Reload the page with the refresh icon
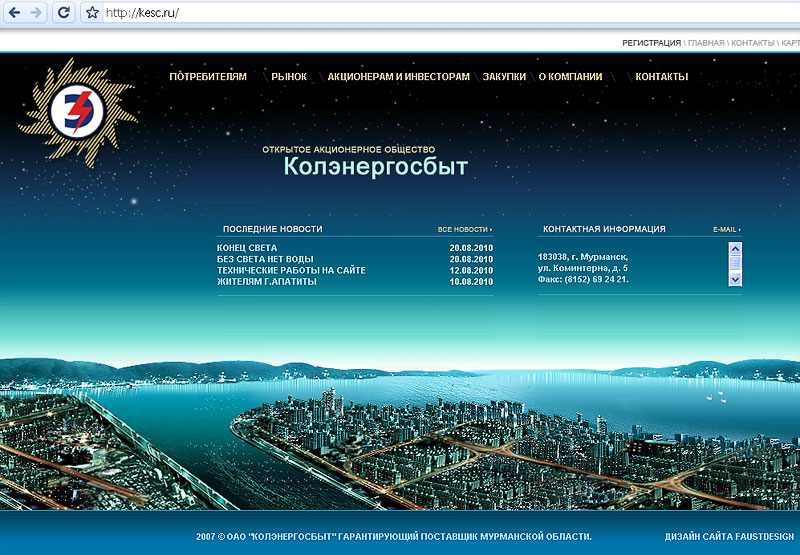This screenshot has width=800, height=555. (63, 13)
